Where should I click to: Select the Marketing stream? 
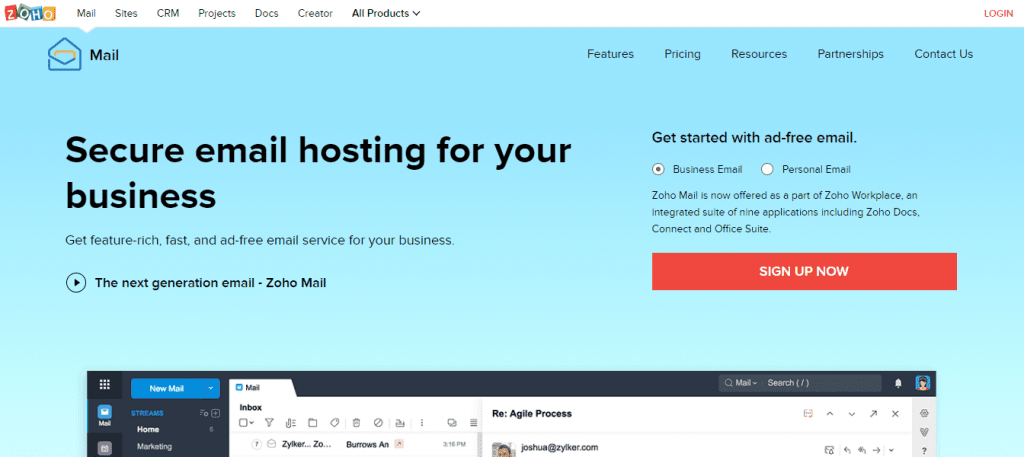coord(154,447)
